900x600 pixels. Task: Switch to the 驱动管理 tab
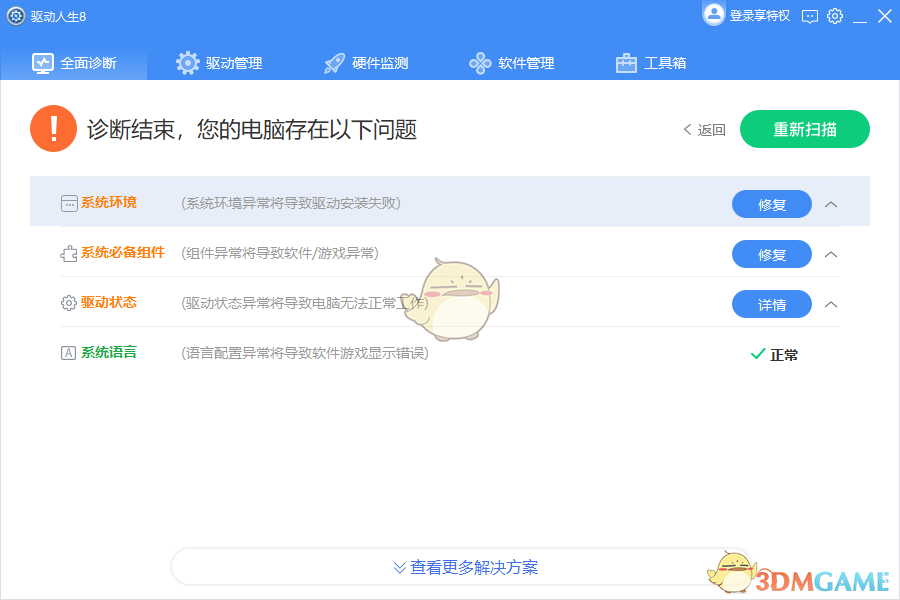[219, 63]
